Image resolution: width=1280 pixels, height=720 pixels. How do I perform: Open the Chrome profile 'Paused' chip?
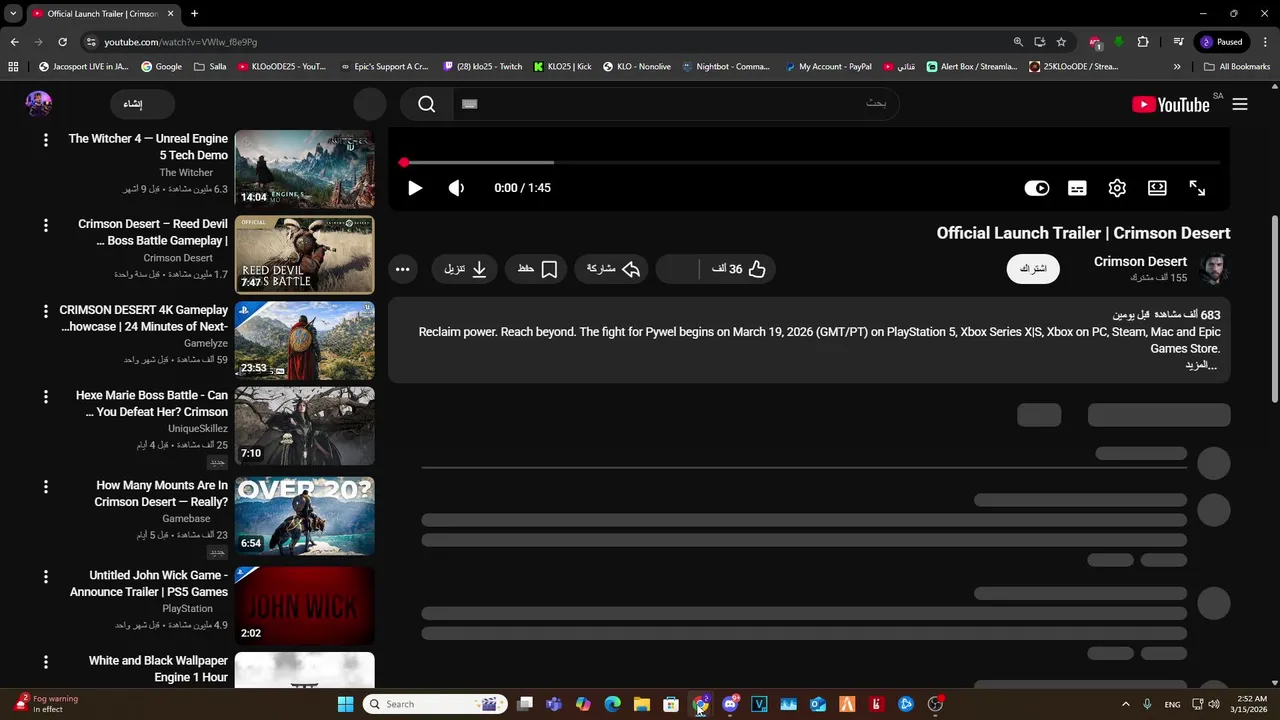click(x=1222, y=42)
